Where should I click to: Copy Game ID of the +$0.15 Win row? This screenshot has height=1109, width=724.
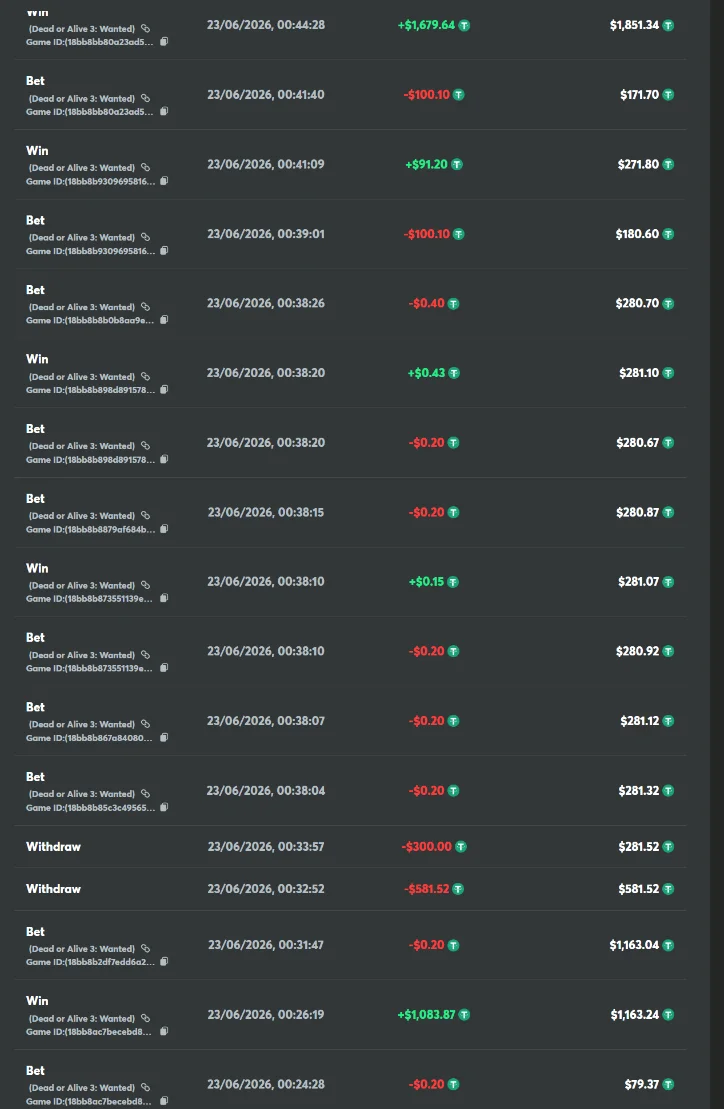[164, 598]
